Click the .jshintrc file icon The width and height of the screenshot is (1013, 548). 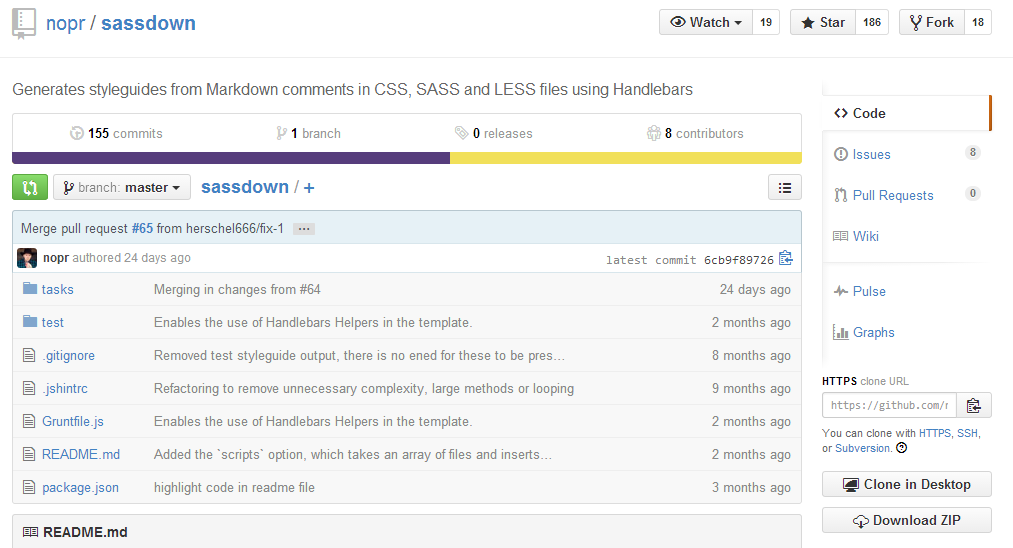pos(28,388)
